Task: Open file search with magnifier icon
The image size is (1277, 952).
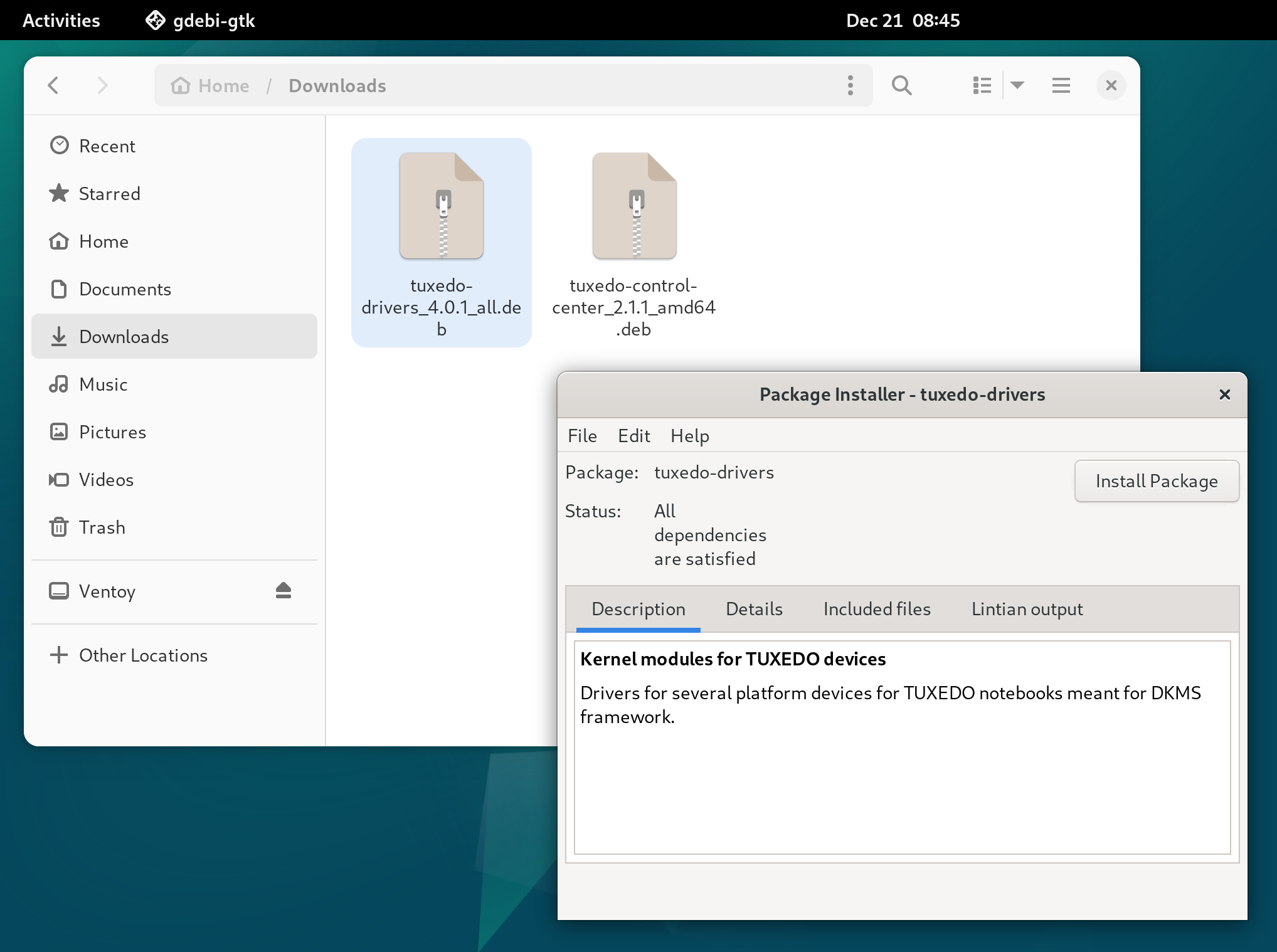Action: (902, 85)
